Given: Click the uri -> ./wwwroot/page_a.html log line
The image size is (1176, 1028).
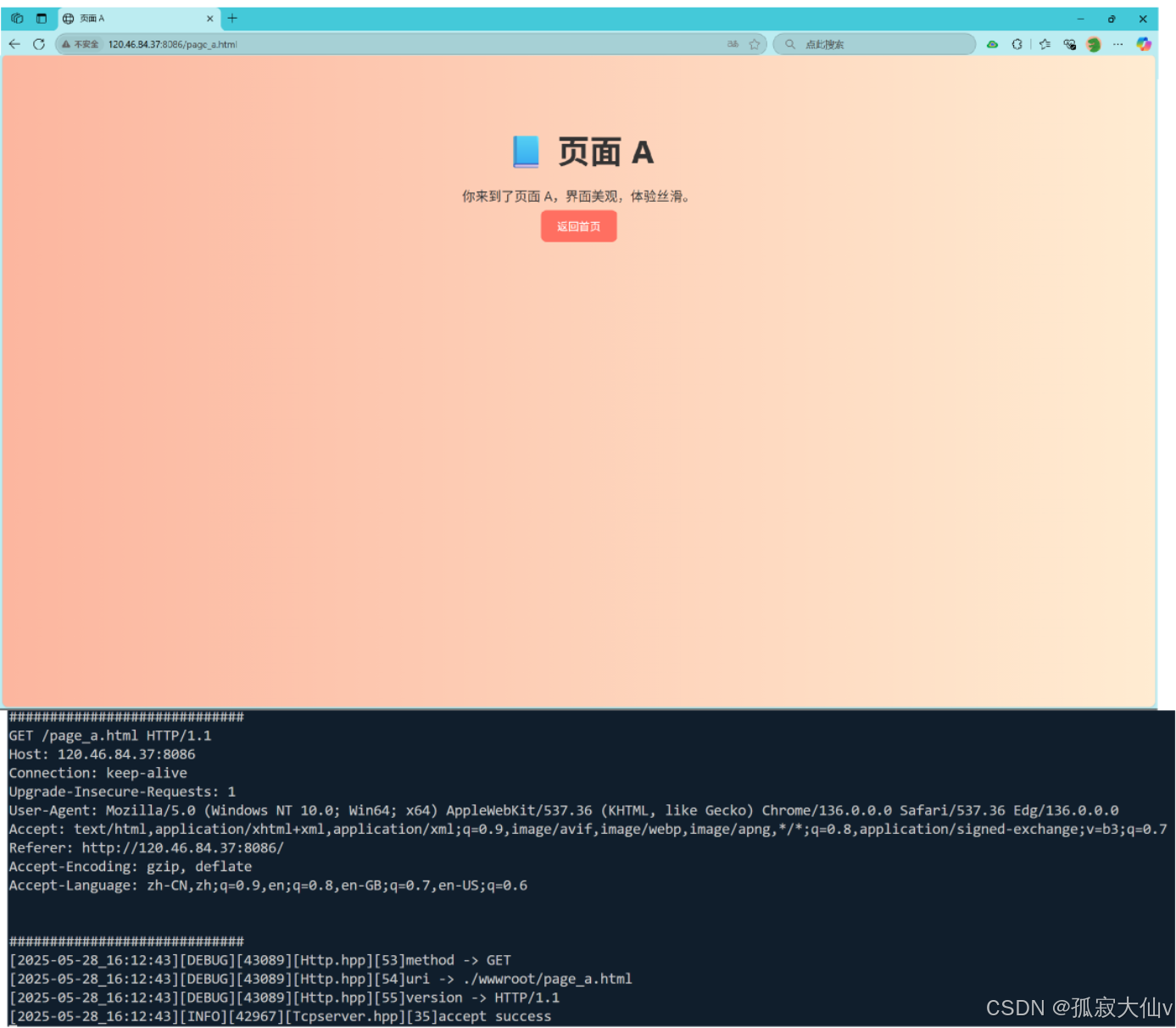Looking at the screenshot, I should pos(320,979).
